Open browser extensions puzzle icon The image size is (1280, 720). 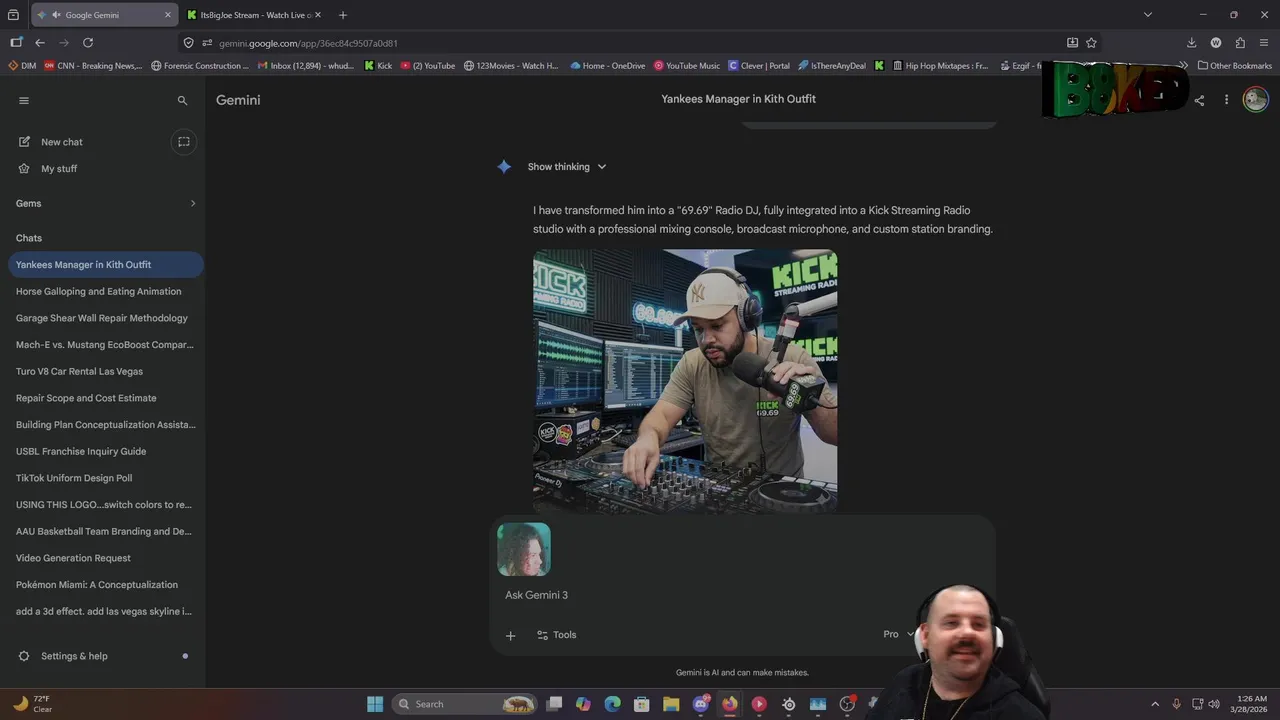[x=1240, y=43]
